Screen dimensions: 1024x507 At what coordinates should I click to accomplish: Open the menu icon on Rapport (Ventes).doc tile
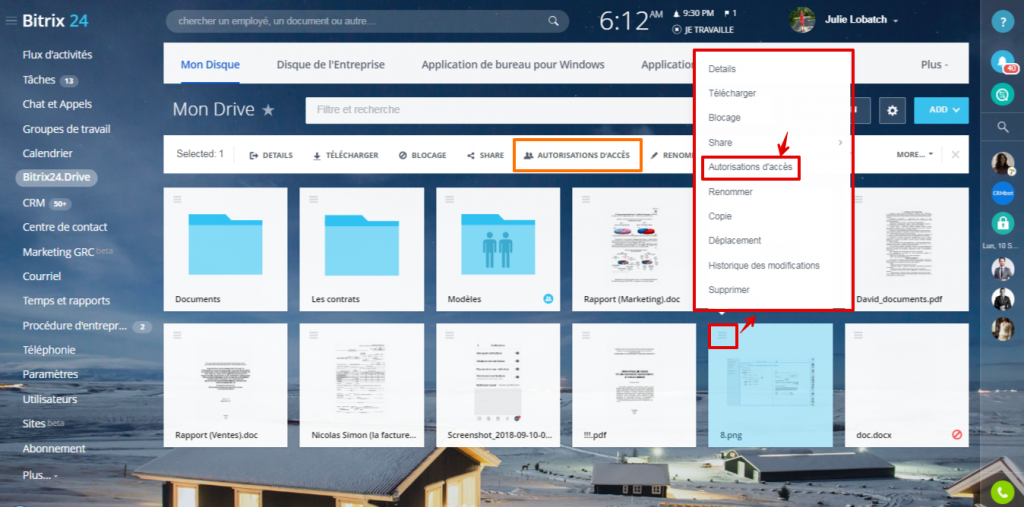coord(178,335)
